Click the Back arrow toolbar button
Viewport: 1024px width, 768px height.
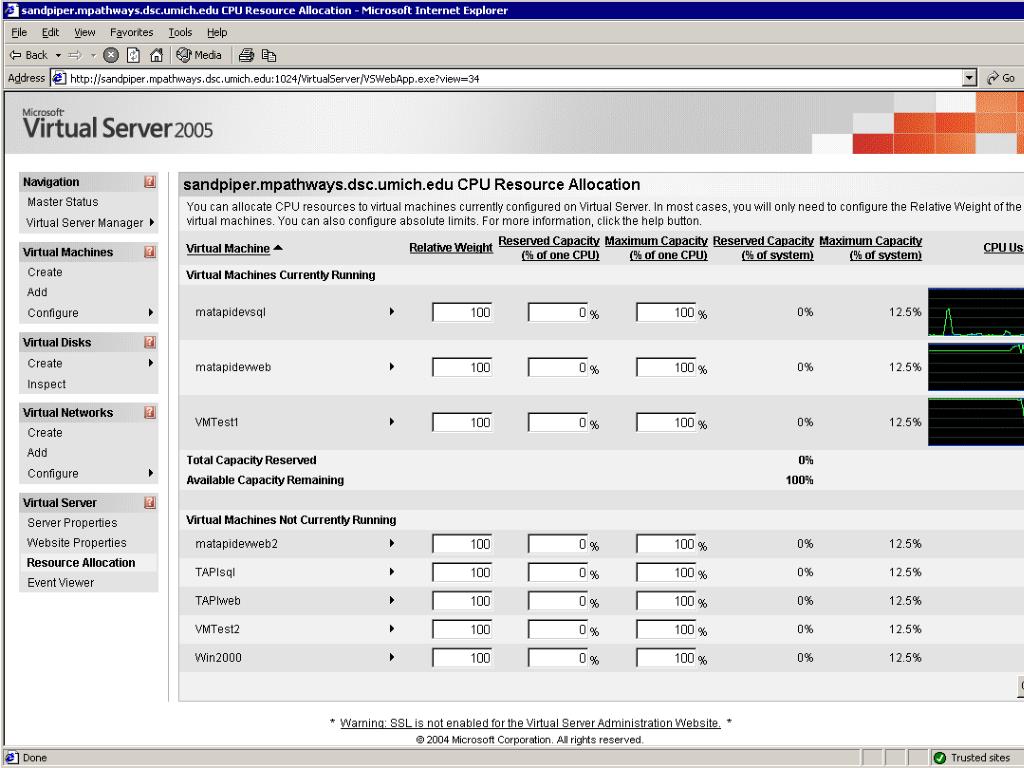point(28,56)
